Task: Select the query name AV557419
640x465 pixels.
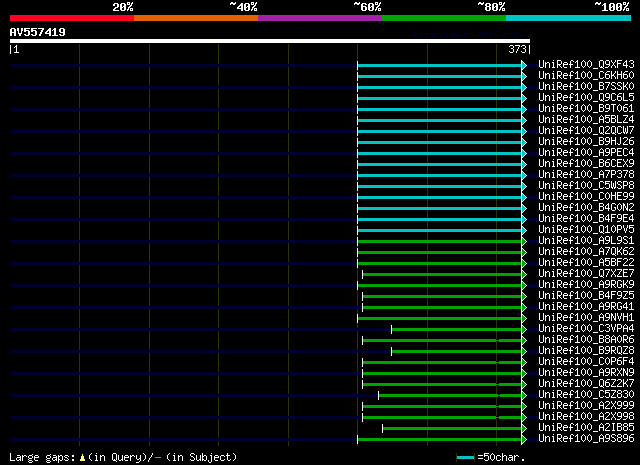Action: click(x=38, y=32)
